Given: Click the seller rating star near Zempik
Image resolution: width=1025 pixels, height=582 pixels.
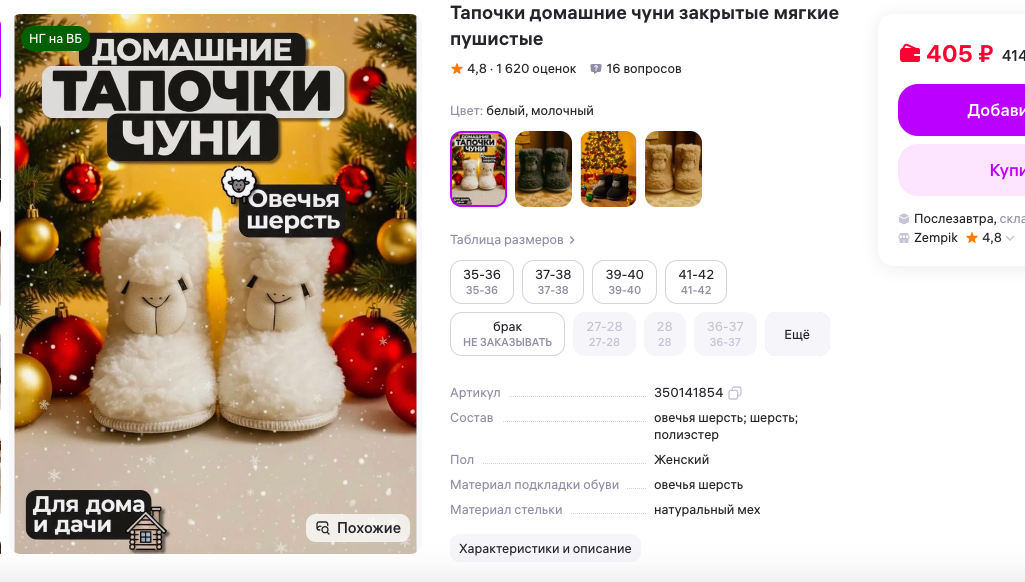Looking at the screenshot, I should (972, 237).
